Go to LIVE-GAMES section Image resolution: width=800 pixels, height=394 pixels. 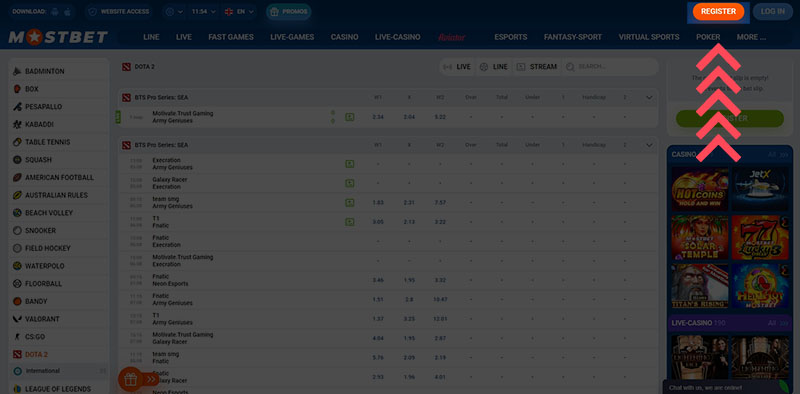pyautogui.click(x=292, y=37)
